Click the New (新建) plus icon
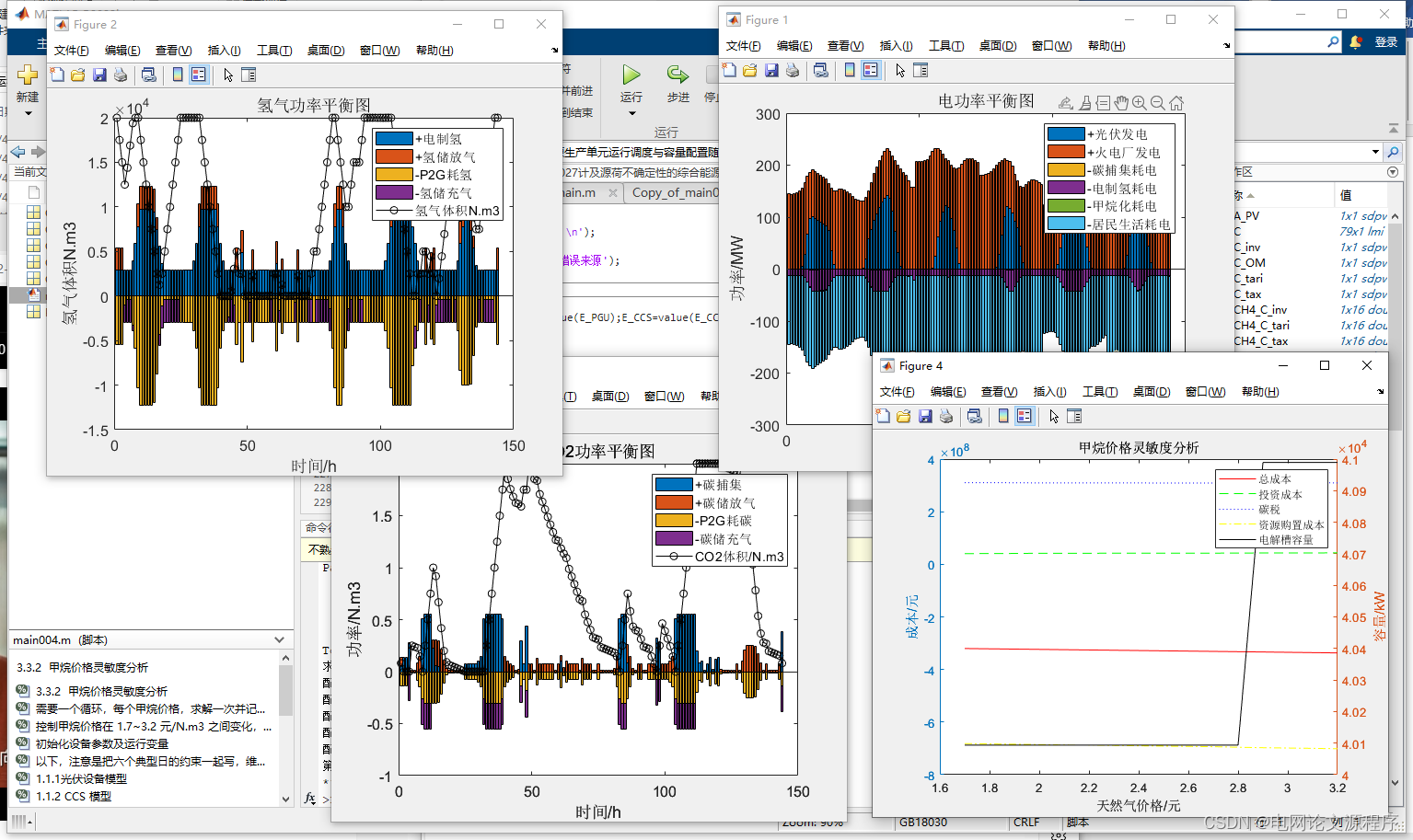This screenshot has width=1413, height=840. click(x=28, y=75)
